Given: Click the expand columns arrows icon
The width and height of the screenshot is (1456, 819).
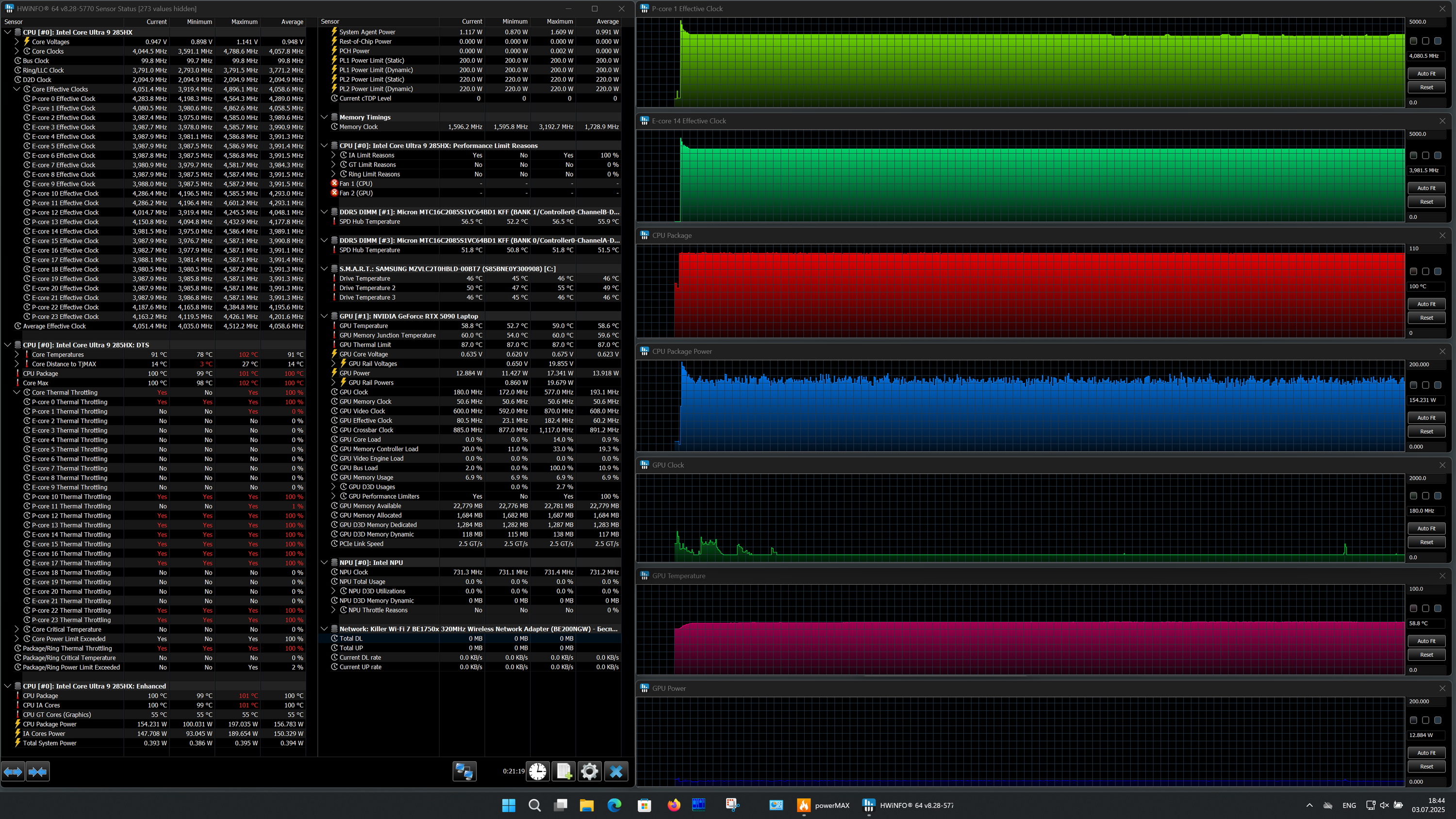Looking at the screenshot, I should pos(13,771).
